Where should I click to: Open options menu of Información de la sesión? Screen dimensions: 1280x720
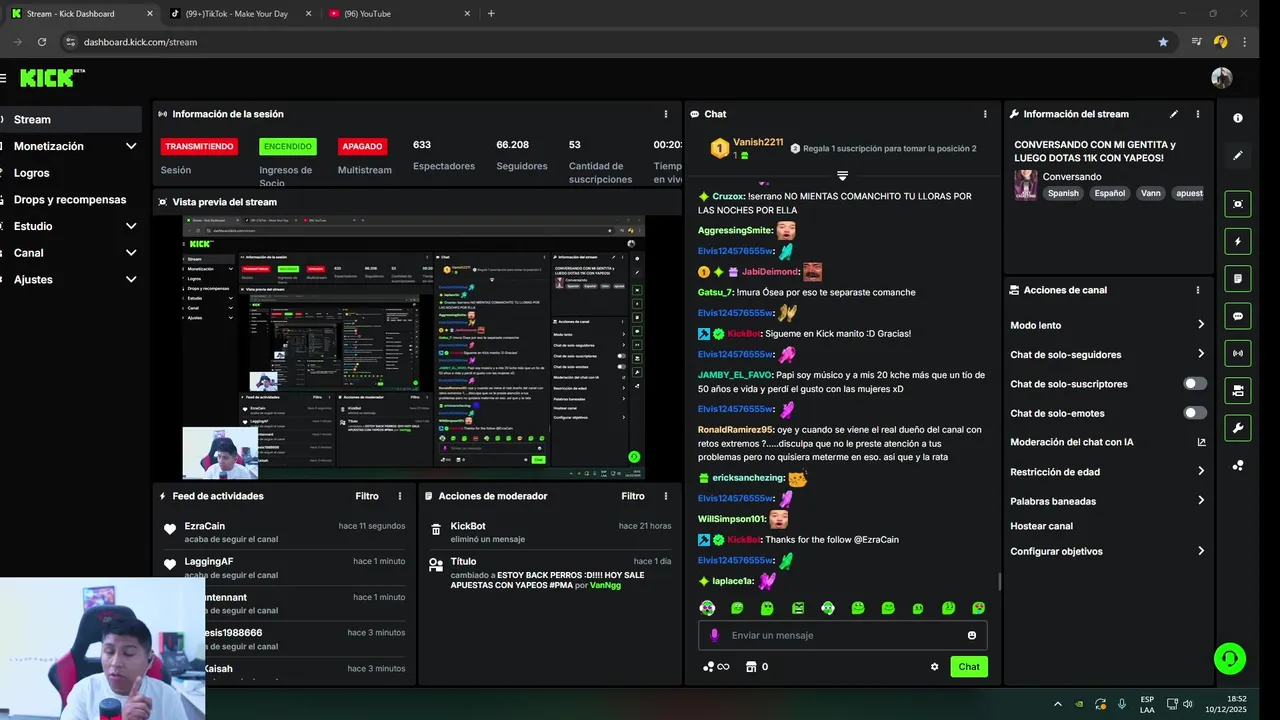tap(666, 114)
